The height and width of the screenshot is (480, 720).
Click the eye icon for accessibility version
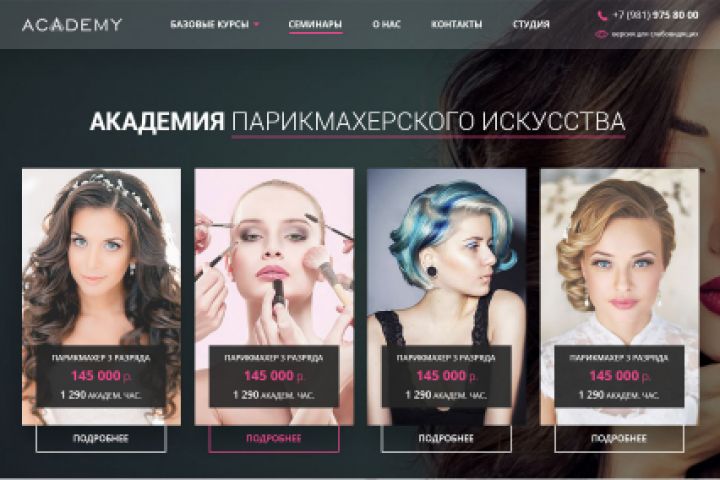(601, 34)
